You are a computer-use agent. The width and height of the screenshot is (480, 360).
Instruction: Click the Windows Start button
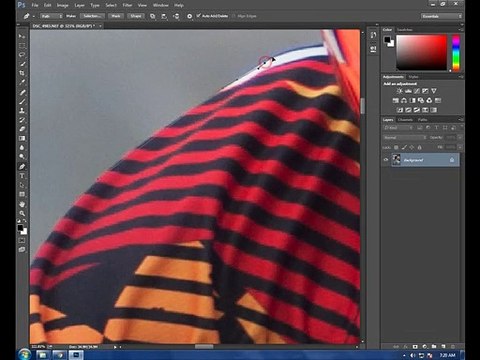click(24, 355)
